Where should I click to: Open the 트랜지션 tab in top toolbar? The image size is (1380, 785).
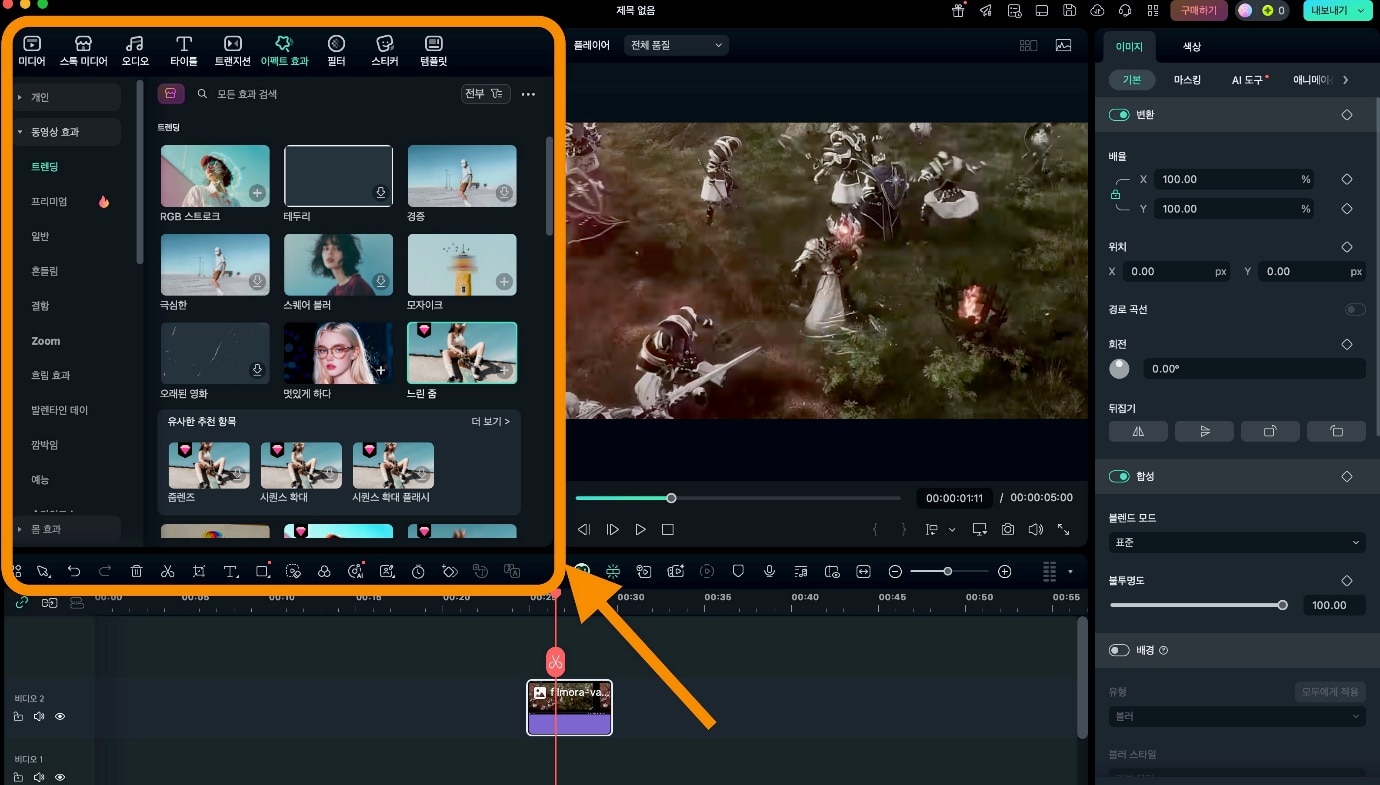point(232,51)
